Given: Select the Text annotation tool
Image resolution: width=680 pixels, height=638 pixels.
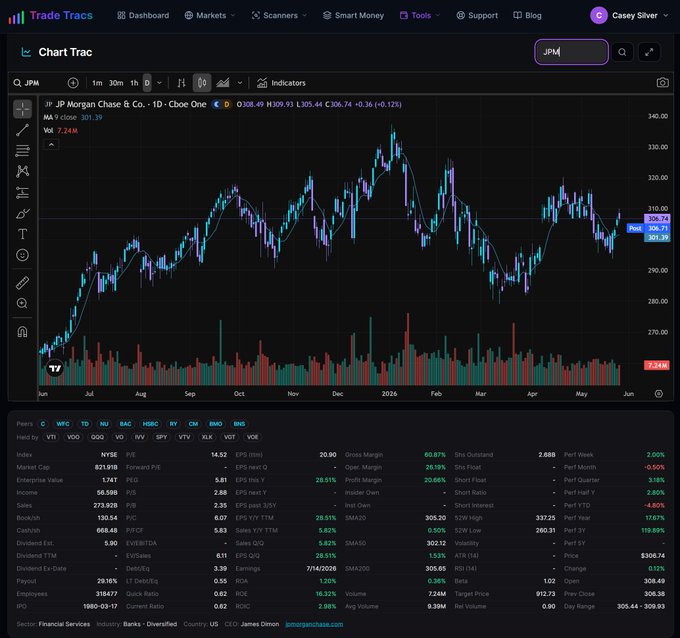Looking at the screenshot, I should [23, 234].
